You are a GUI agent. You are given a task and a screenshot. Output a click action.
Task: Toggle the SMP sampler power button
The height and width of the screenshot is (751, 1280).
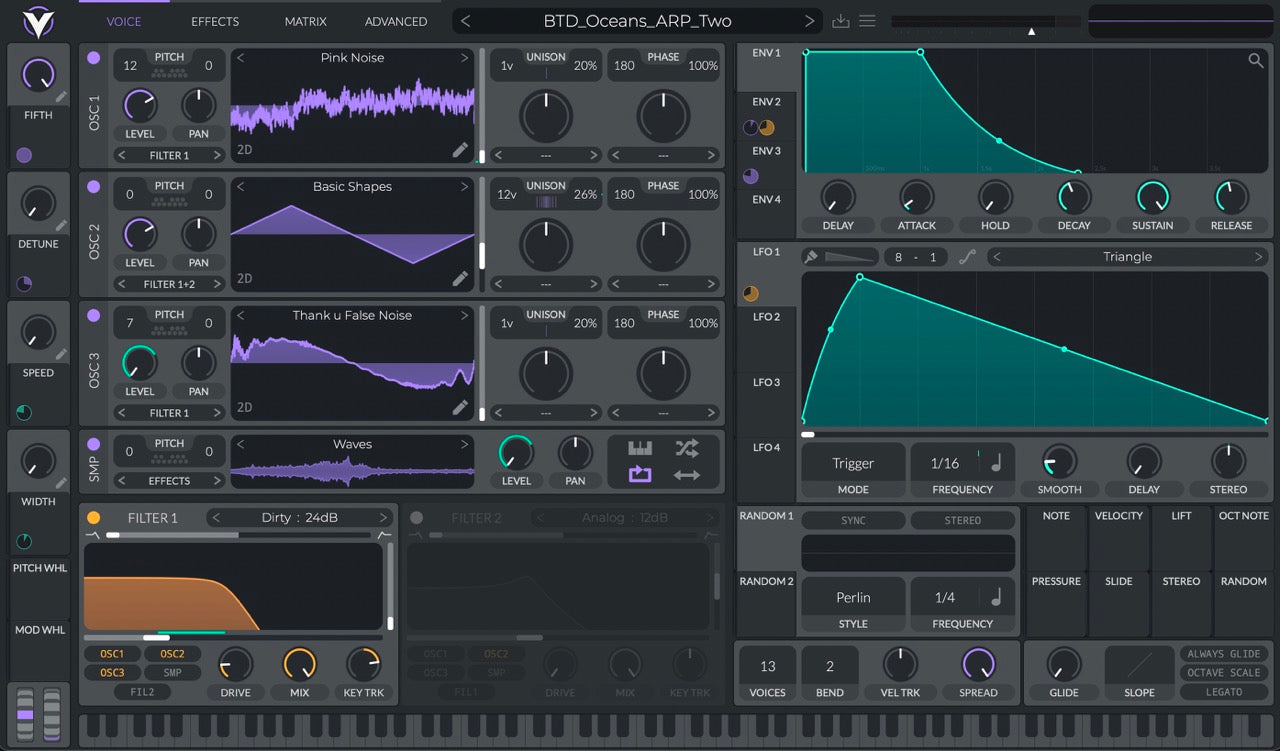pyautogui.click(x=94, y=444)
